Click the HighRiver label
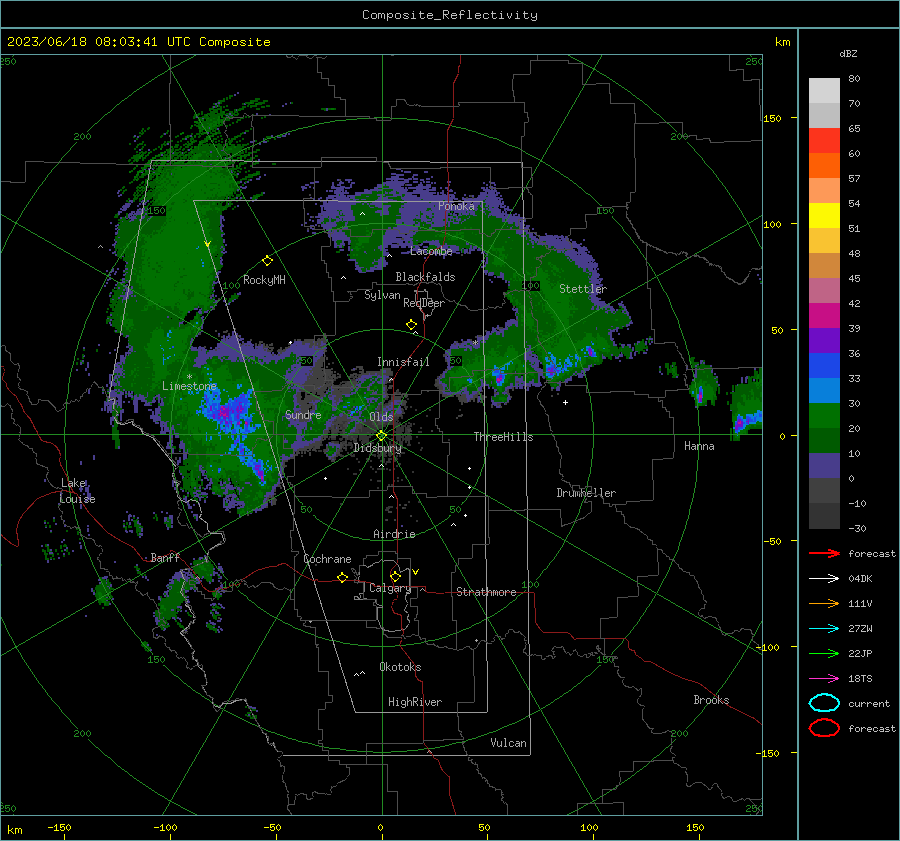 point(415,702)
